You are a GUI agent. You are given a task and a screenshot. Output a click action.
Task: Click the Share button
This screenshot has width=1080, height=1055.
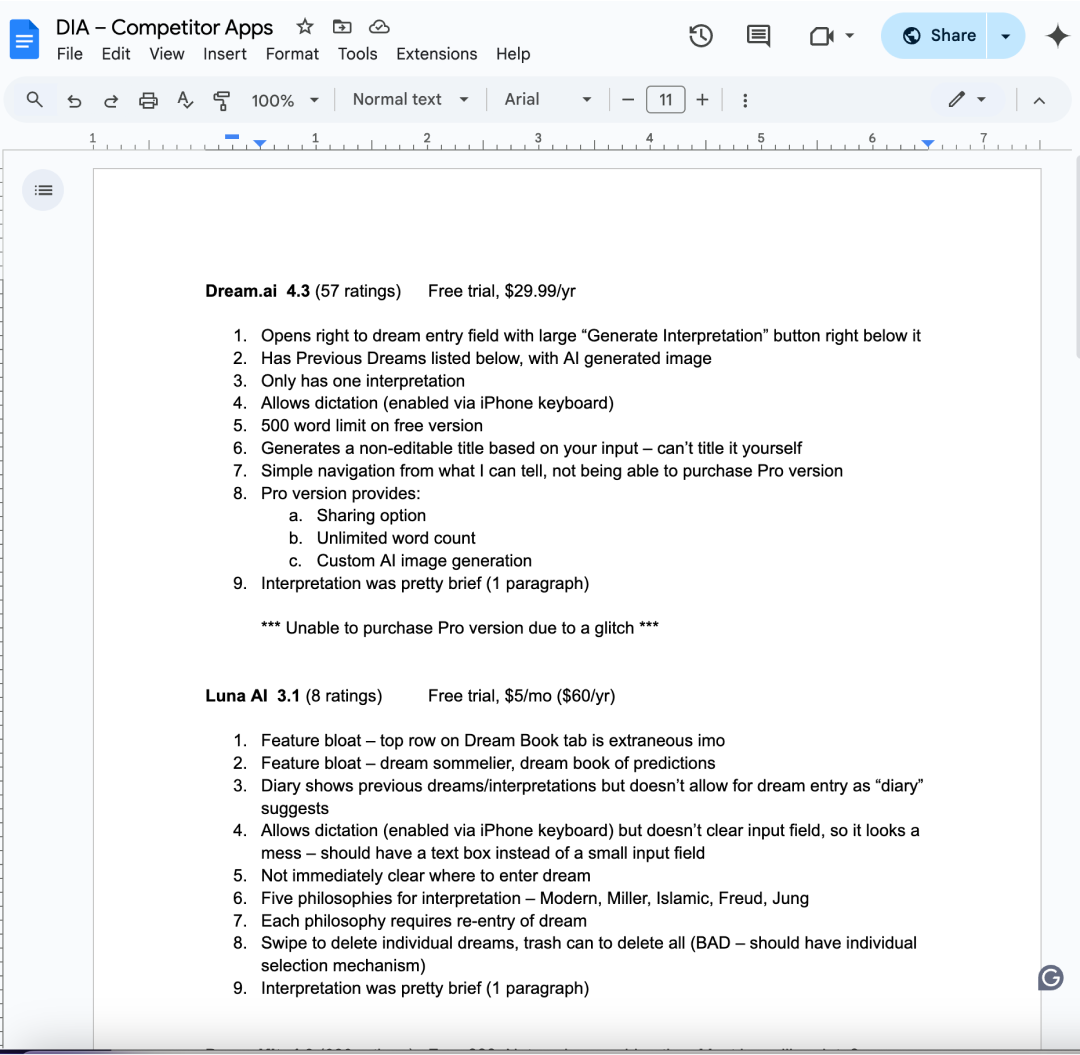pos(935,36)
